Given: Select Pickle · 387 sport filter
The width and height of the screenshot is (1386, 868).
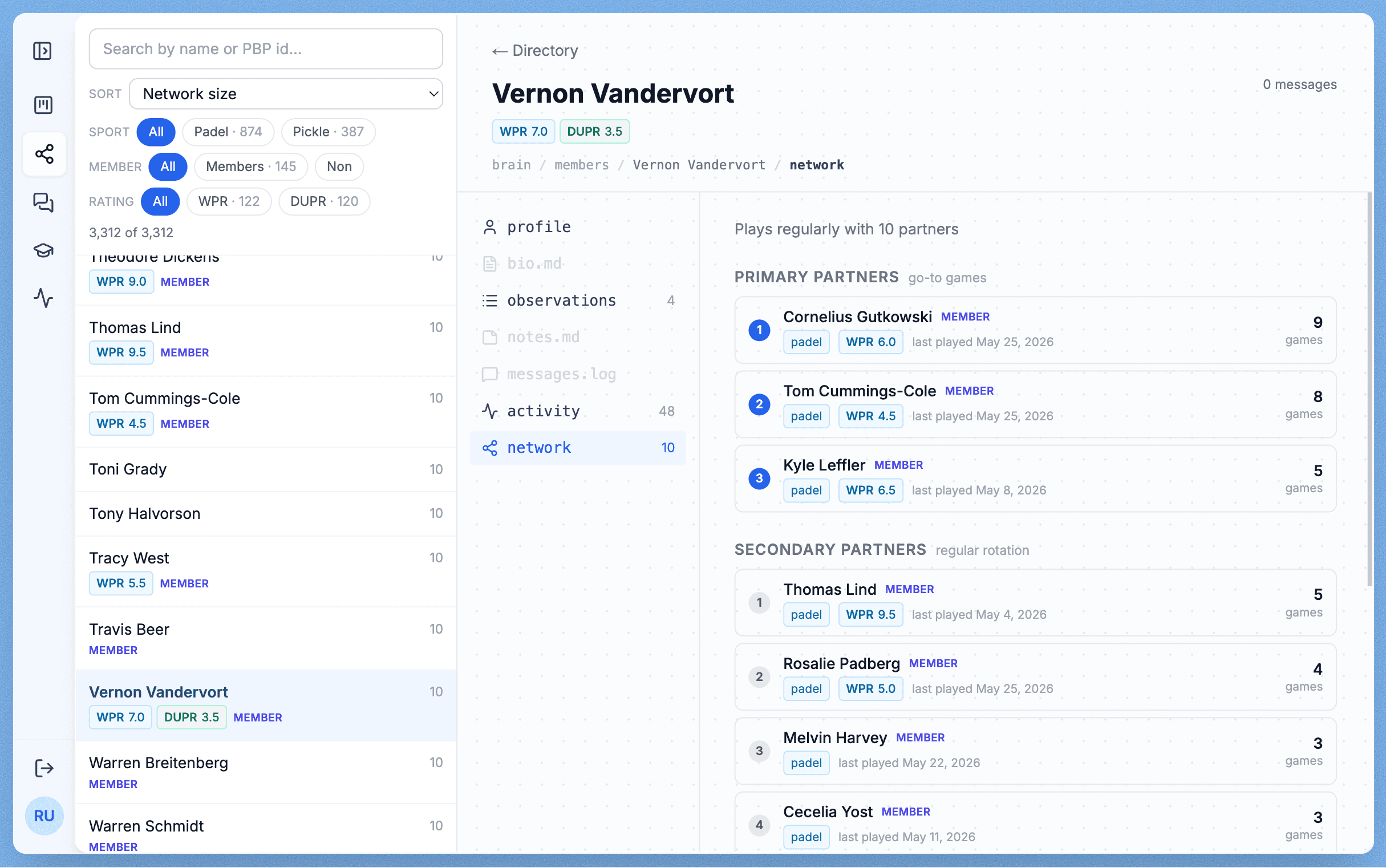Looking at the screenshot, I should point(329,132).
